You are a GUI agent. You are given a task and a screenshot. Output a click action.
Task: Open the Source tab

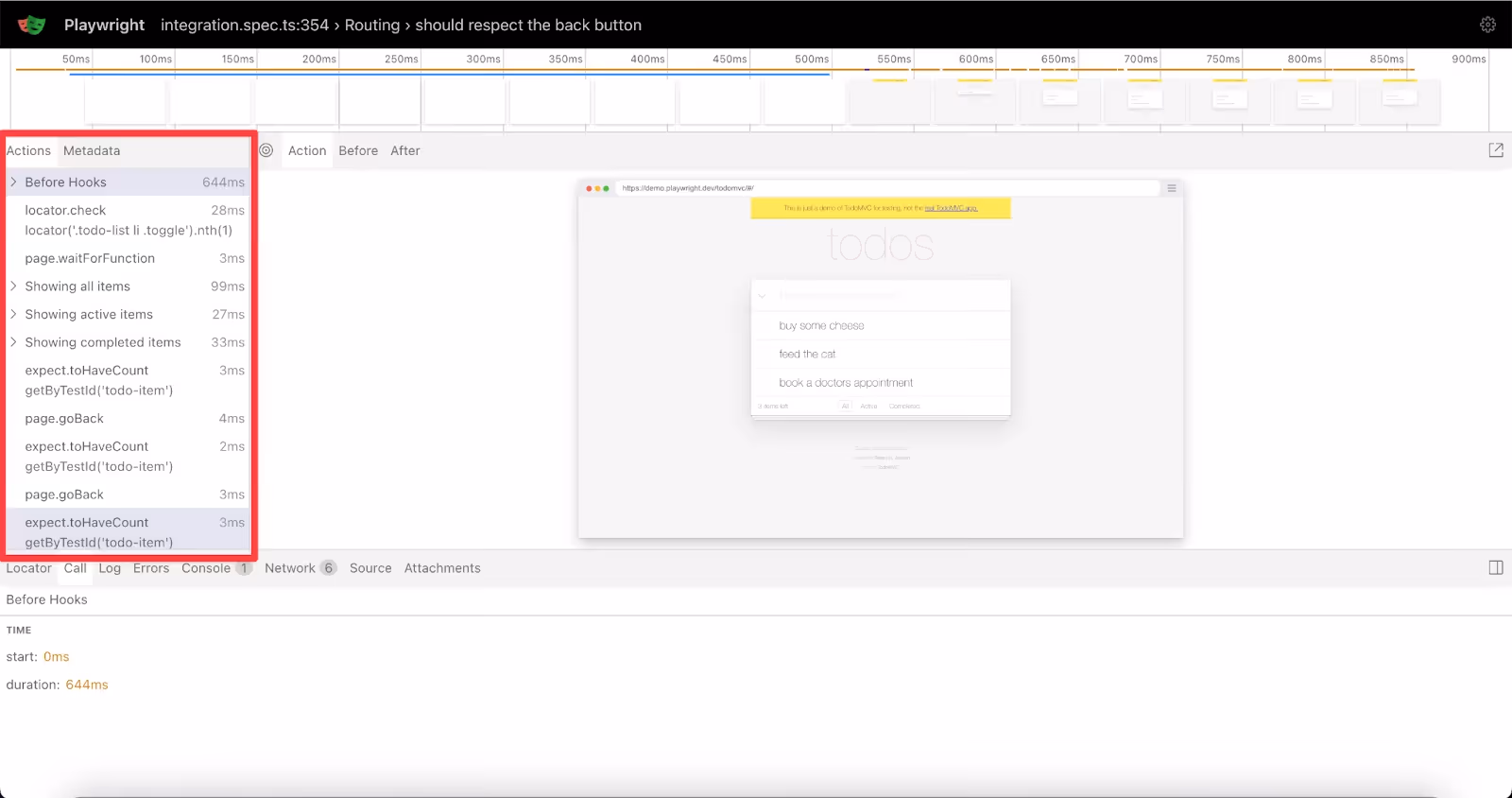pos(370,568)
